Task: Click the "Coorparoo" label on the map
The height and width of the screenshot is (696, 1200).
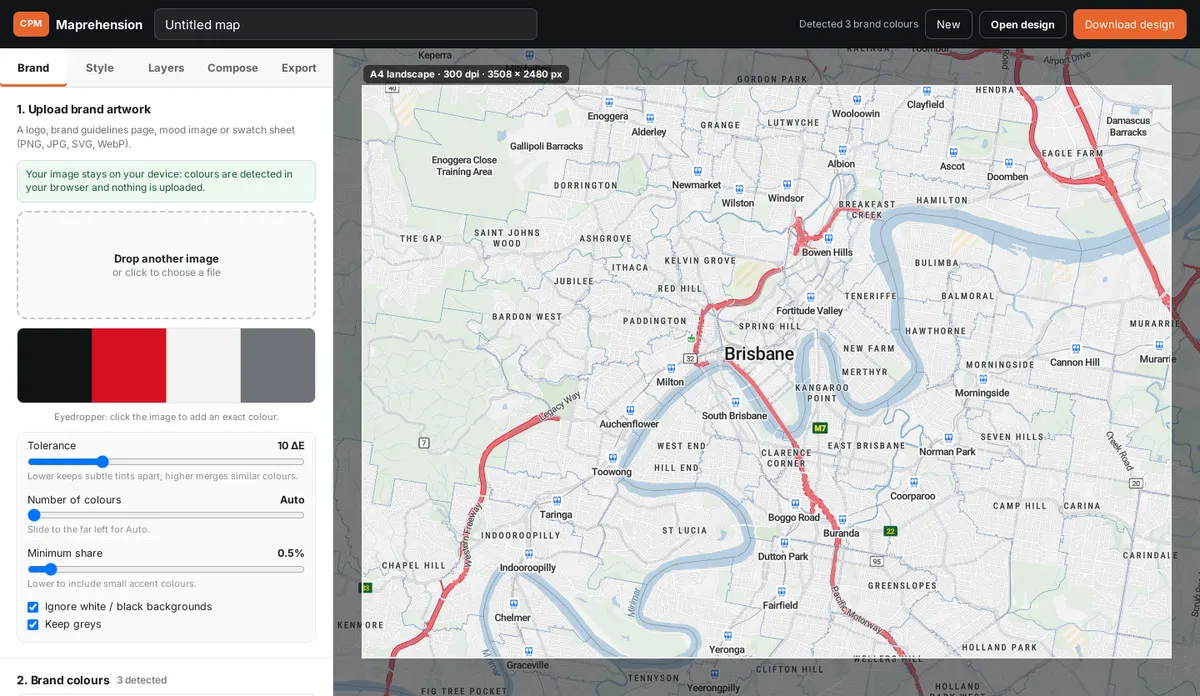Action: (x=912, y=496)
